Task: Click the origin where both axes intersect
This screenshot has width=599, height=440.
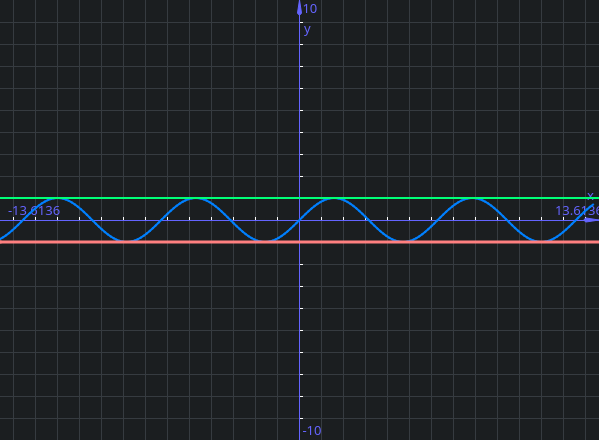Action: [x=300, y=220]
